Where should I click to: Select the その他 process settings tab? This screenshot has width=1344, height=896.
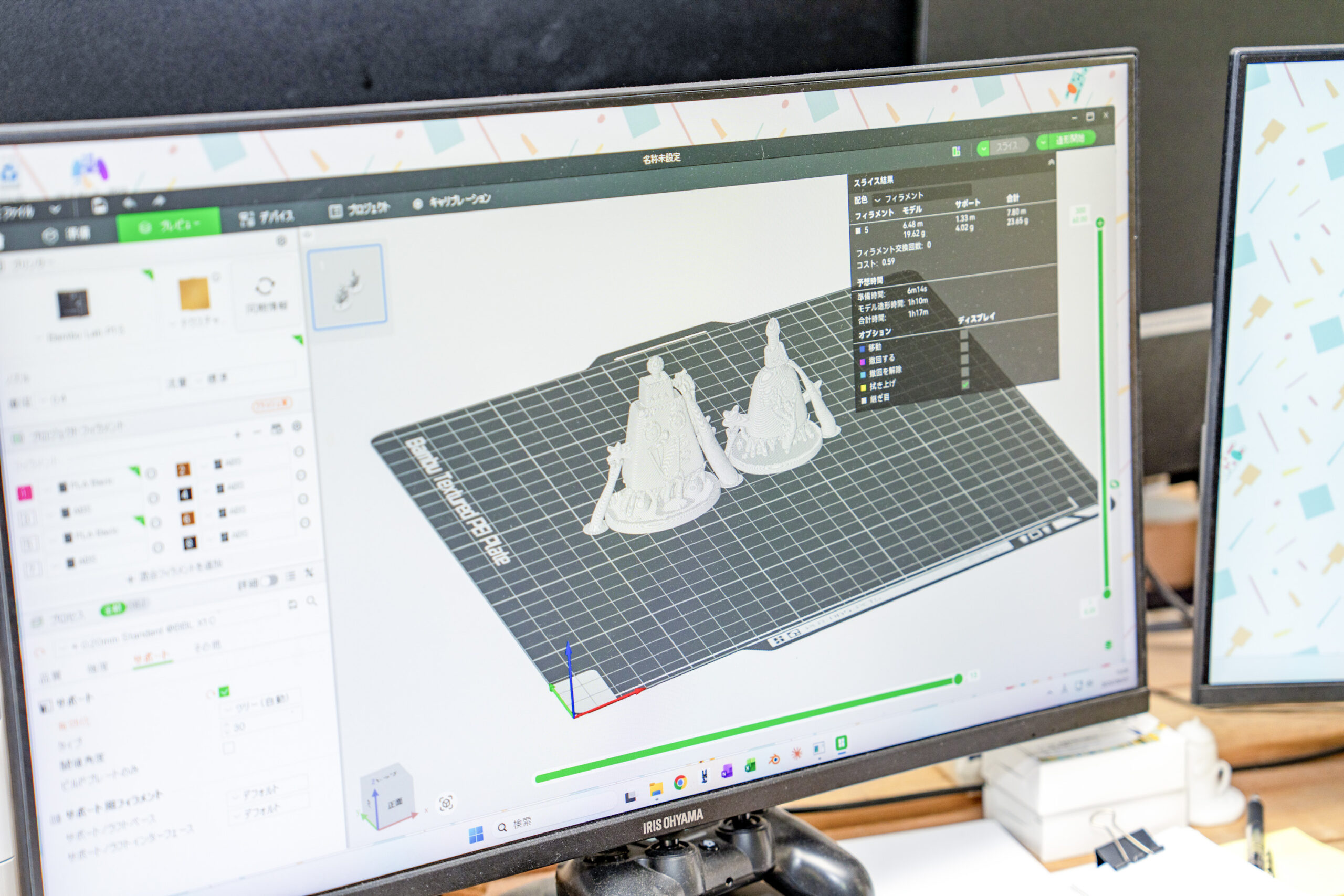pos(207,646)
